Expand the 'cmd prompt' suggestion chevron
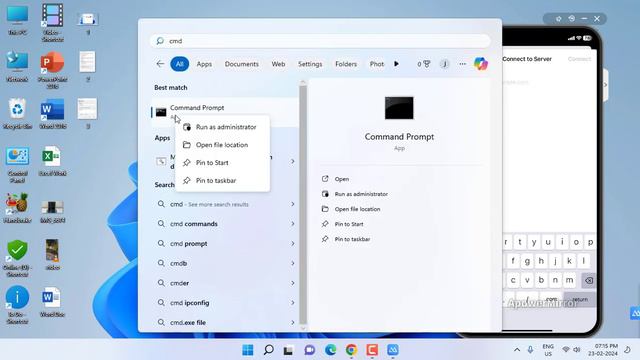Screen dimensions: 640x360 click(x=293, y=243)
